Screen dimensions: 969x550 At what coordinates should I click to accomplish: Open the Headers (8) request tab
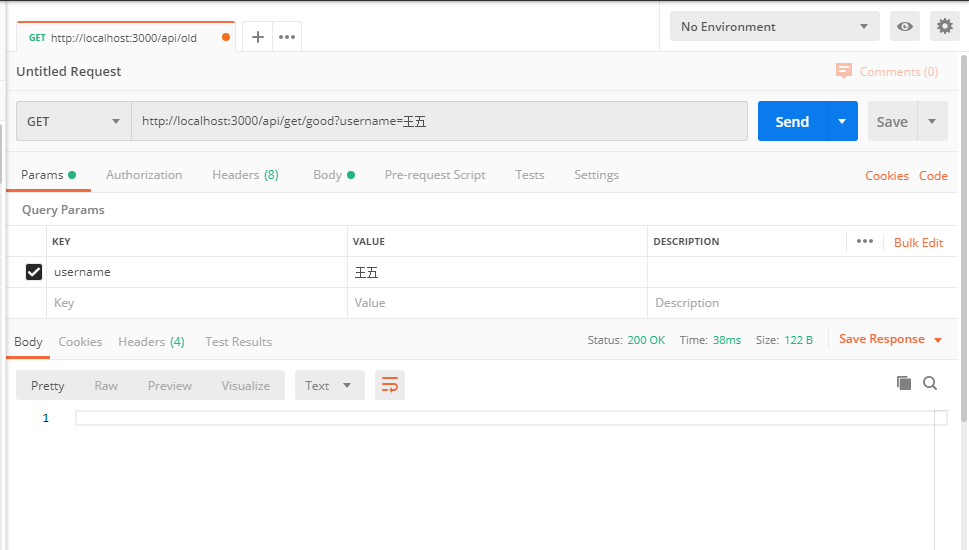coord(245,175)
